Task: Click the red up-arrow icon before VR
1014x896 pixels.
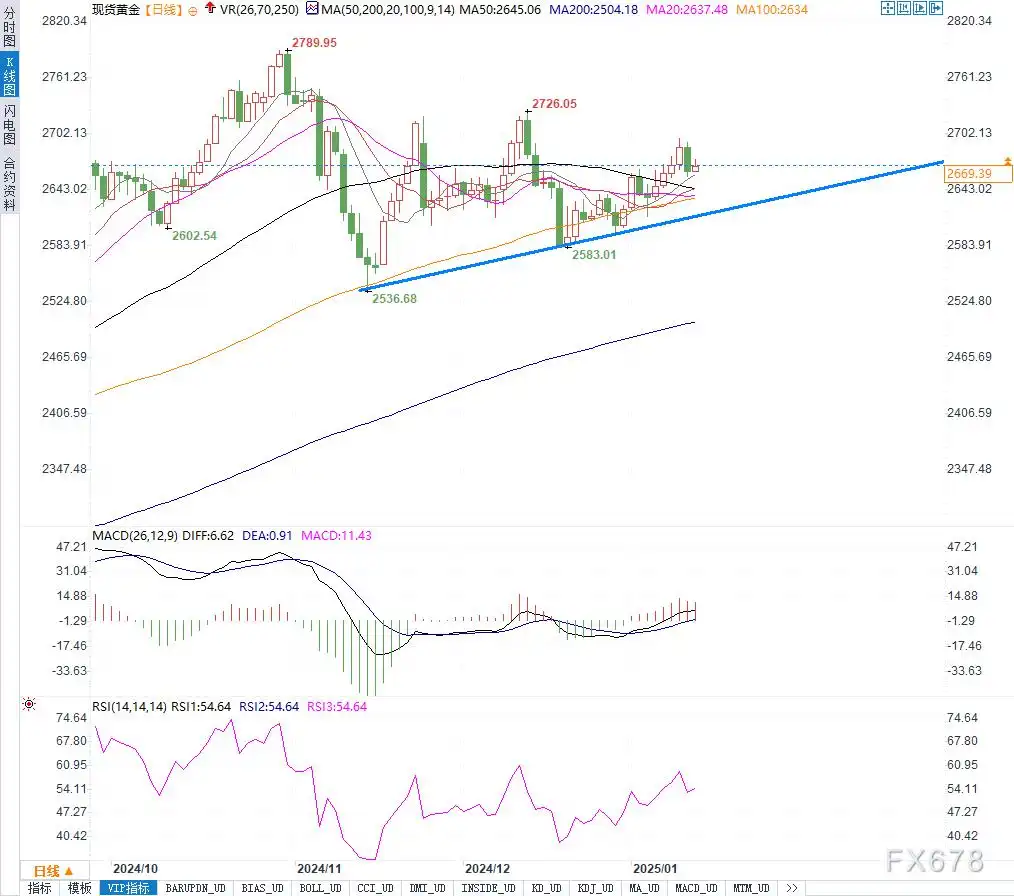Action: [x=210, y=8]
